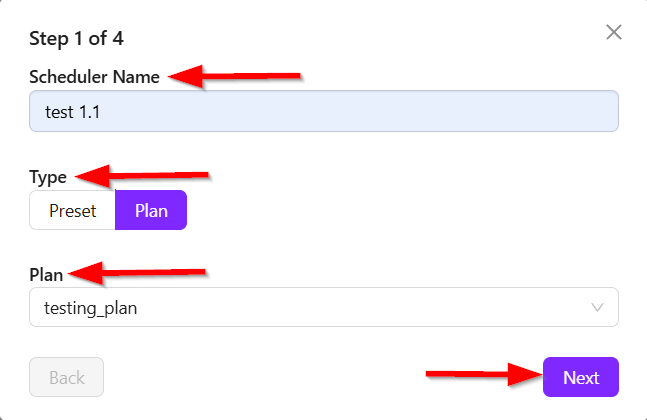Click the 'Step 1 of 4' heading

pyautogui.click(x=76, y=39)
